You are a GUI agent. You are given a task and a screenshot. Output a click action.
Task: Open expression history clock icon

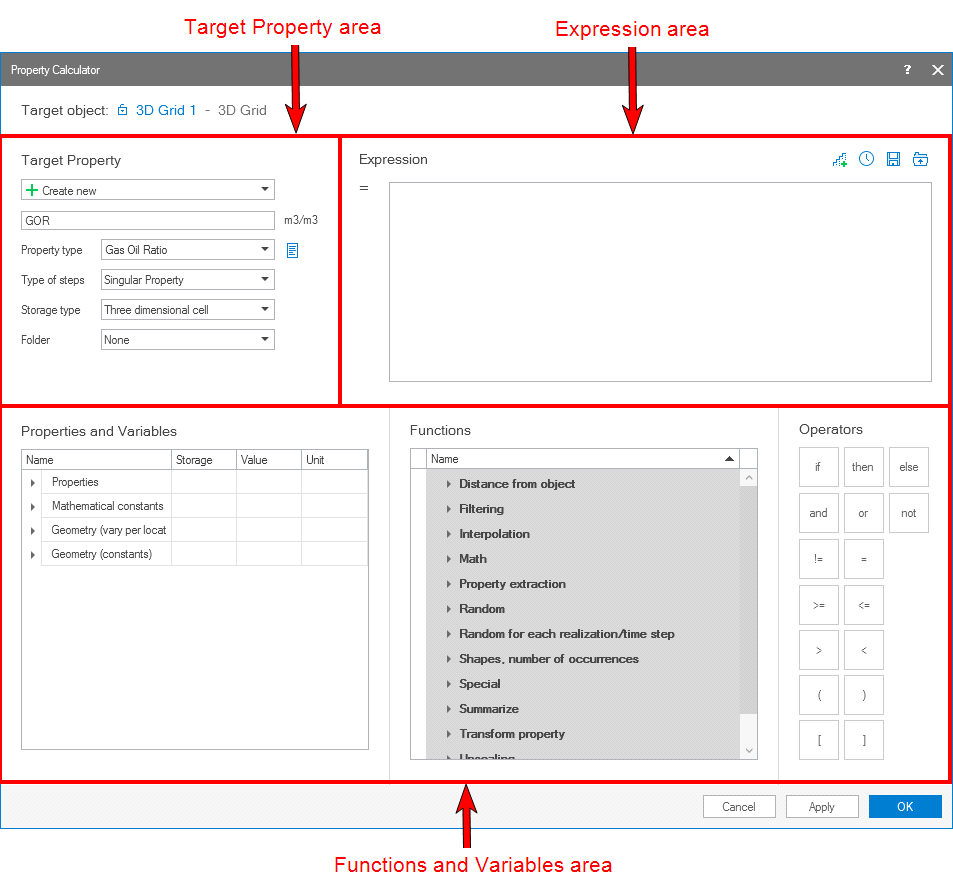[867, 159]
